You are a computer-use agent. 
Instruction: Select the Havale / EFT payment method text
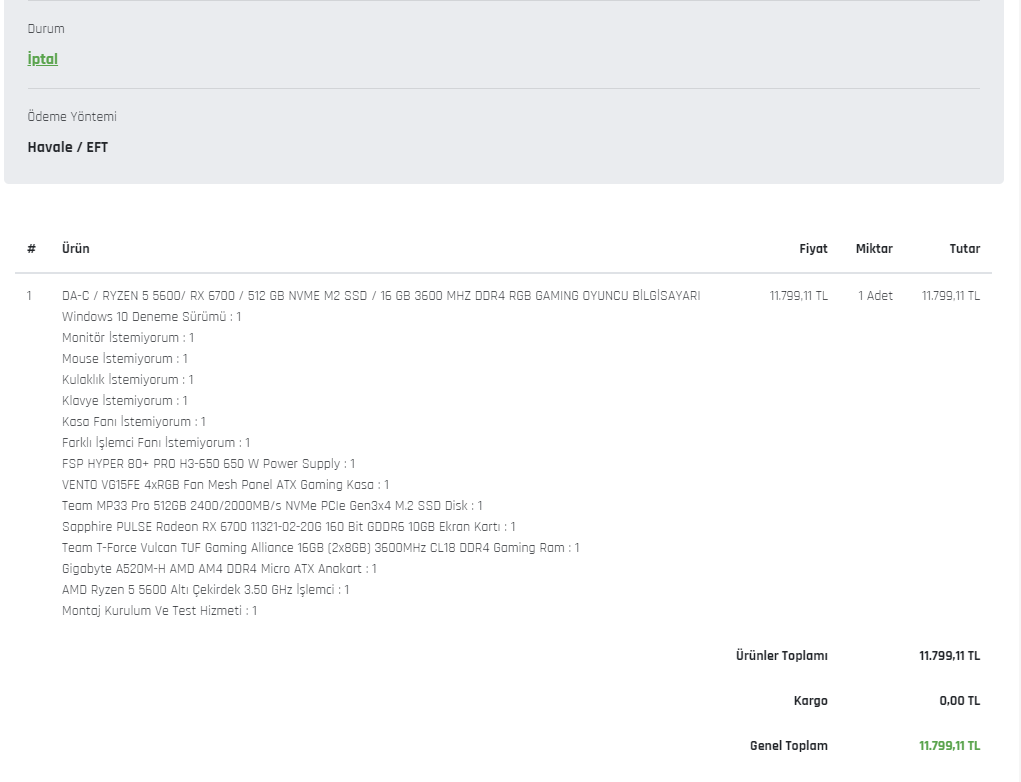[x=68, y=147]
